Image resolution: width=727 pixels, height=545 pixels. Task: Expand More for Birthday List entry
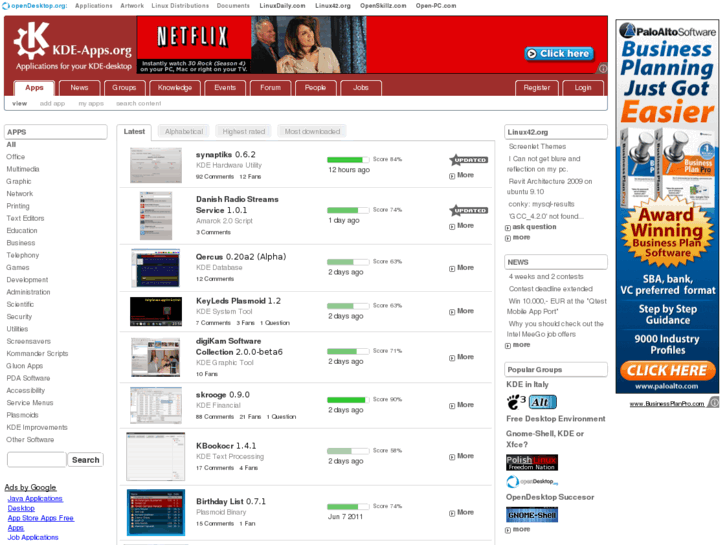click(462, 513)
